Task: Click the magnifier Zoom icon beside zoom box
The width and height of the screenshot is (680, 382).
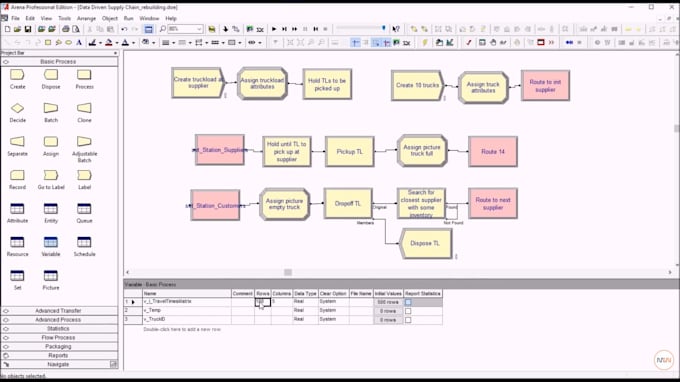Action: coord(163,29)
